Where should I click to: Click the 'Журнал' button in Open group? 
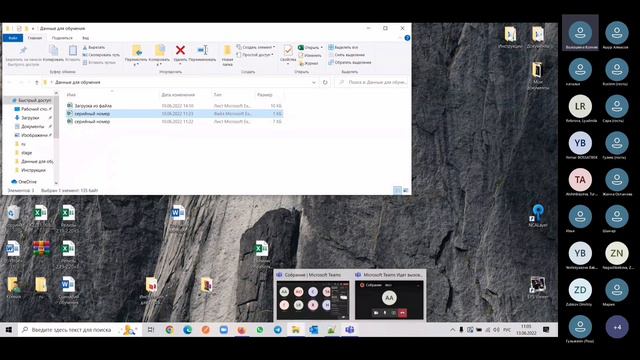pos(309,63)
